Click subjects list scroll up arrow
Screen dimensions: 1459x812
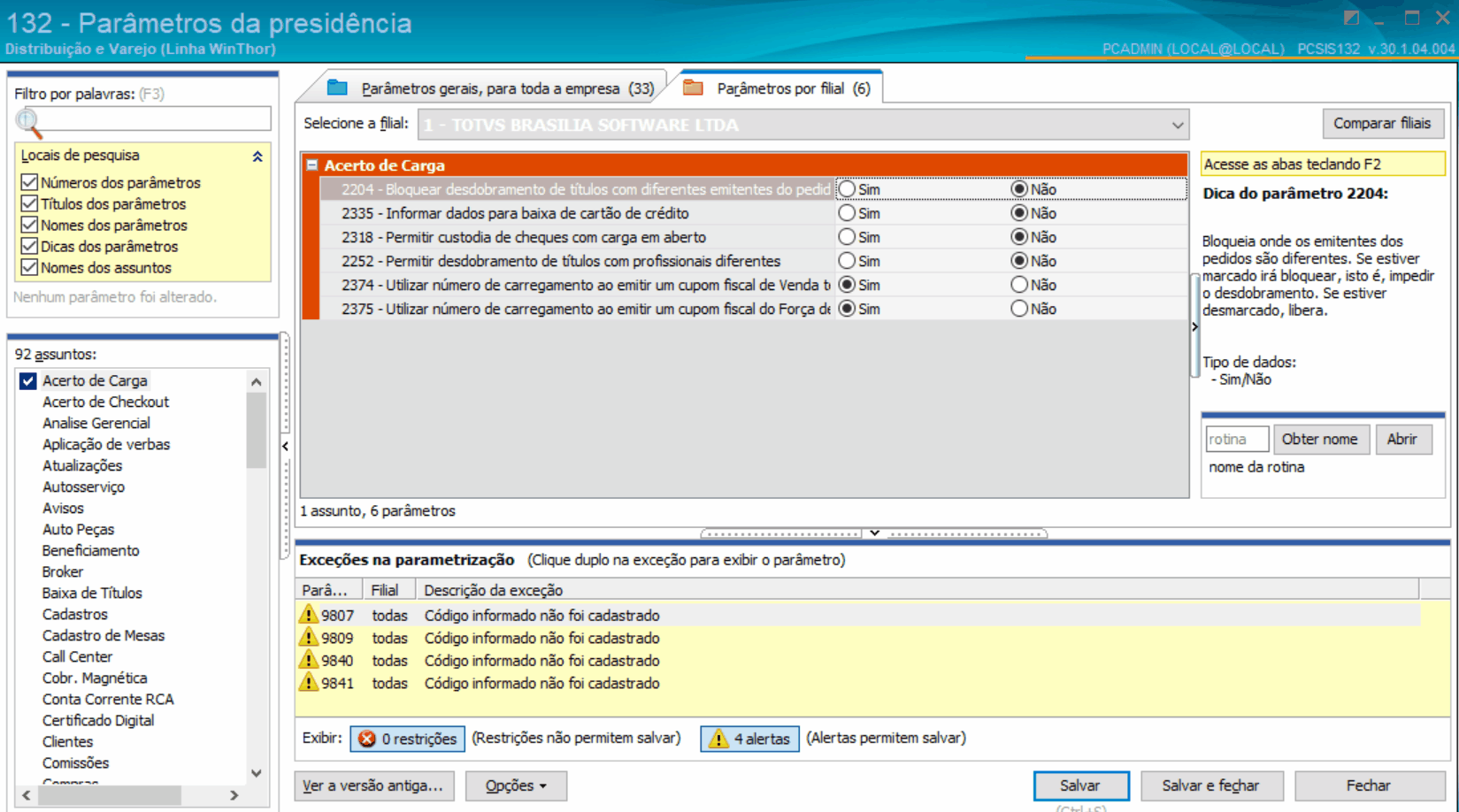pyautogui.click(x=256, y=382)
